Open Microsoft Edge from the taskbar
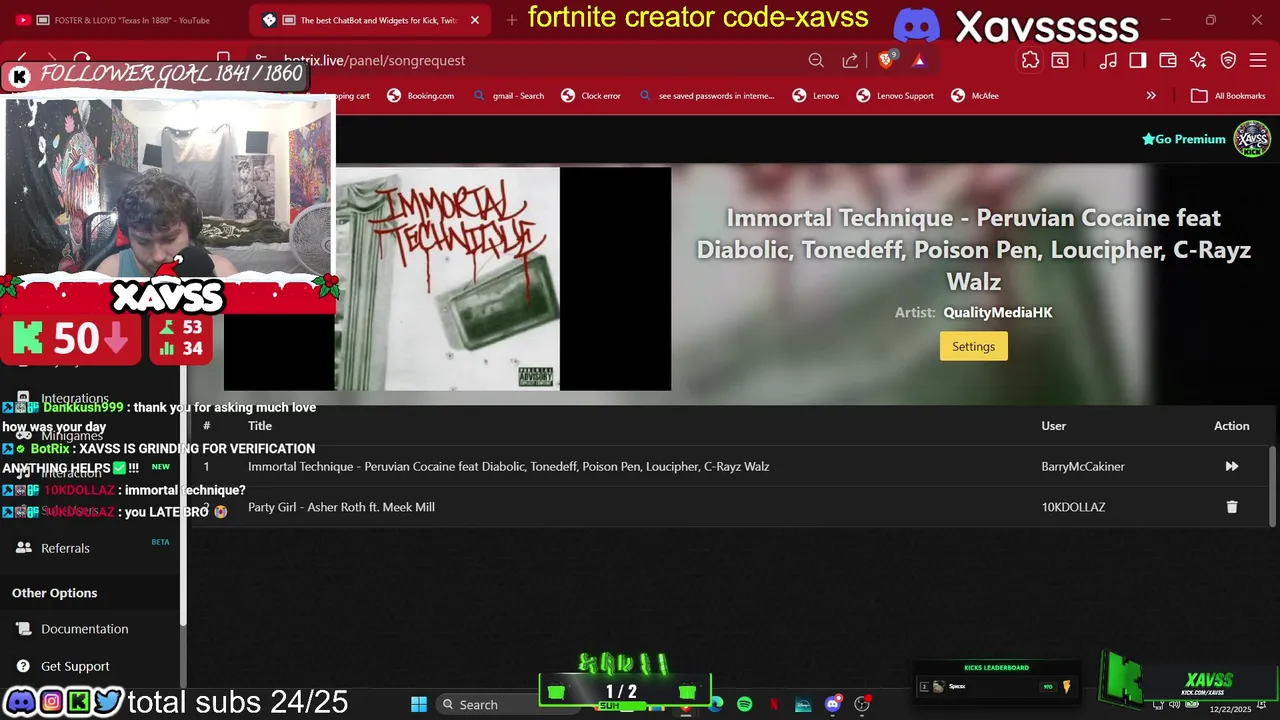The height and width of the screenshot is (720, 1280). point(716,704)
